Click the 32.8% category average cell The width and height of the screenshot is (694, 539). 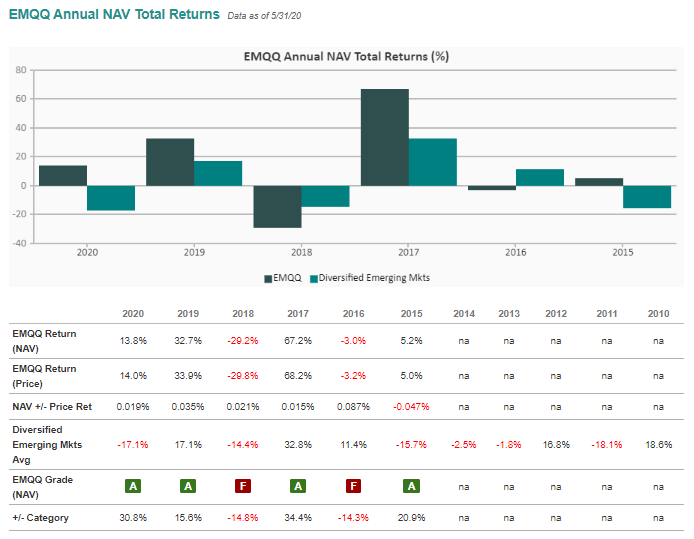298,444
